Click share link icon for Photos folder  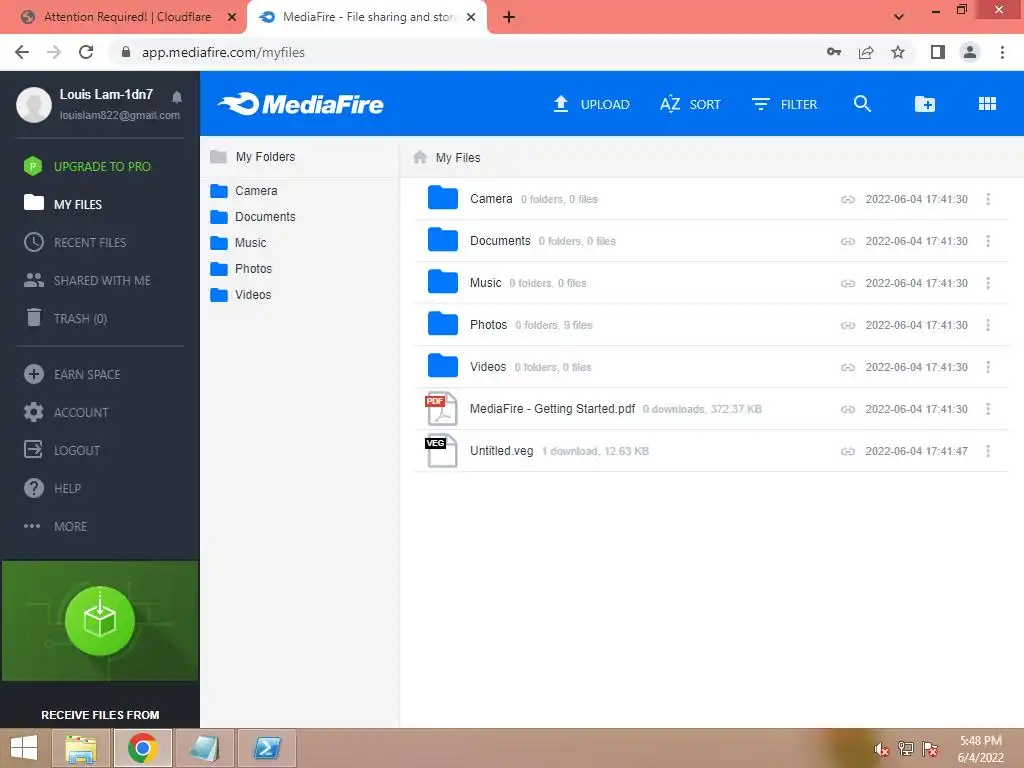coord(848,325)
